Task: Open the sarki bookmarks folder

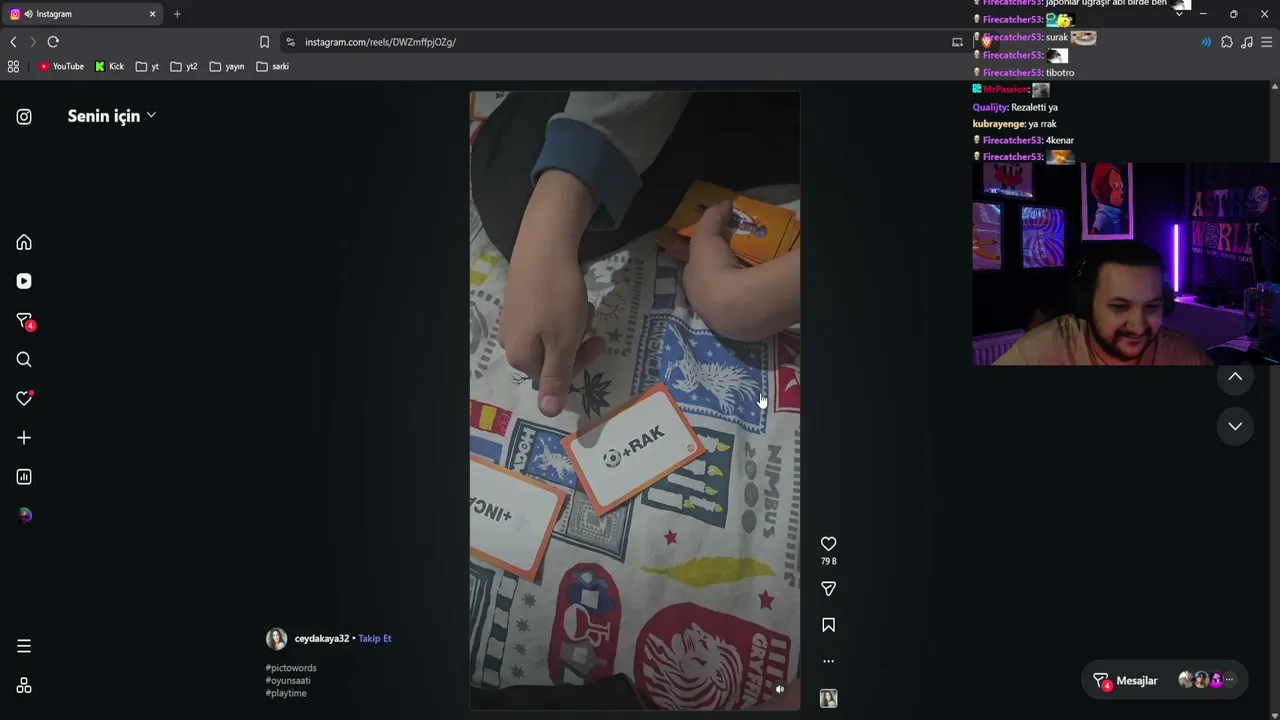Action: point(272,67)
